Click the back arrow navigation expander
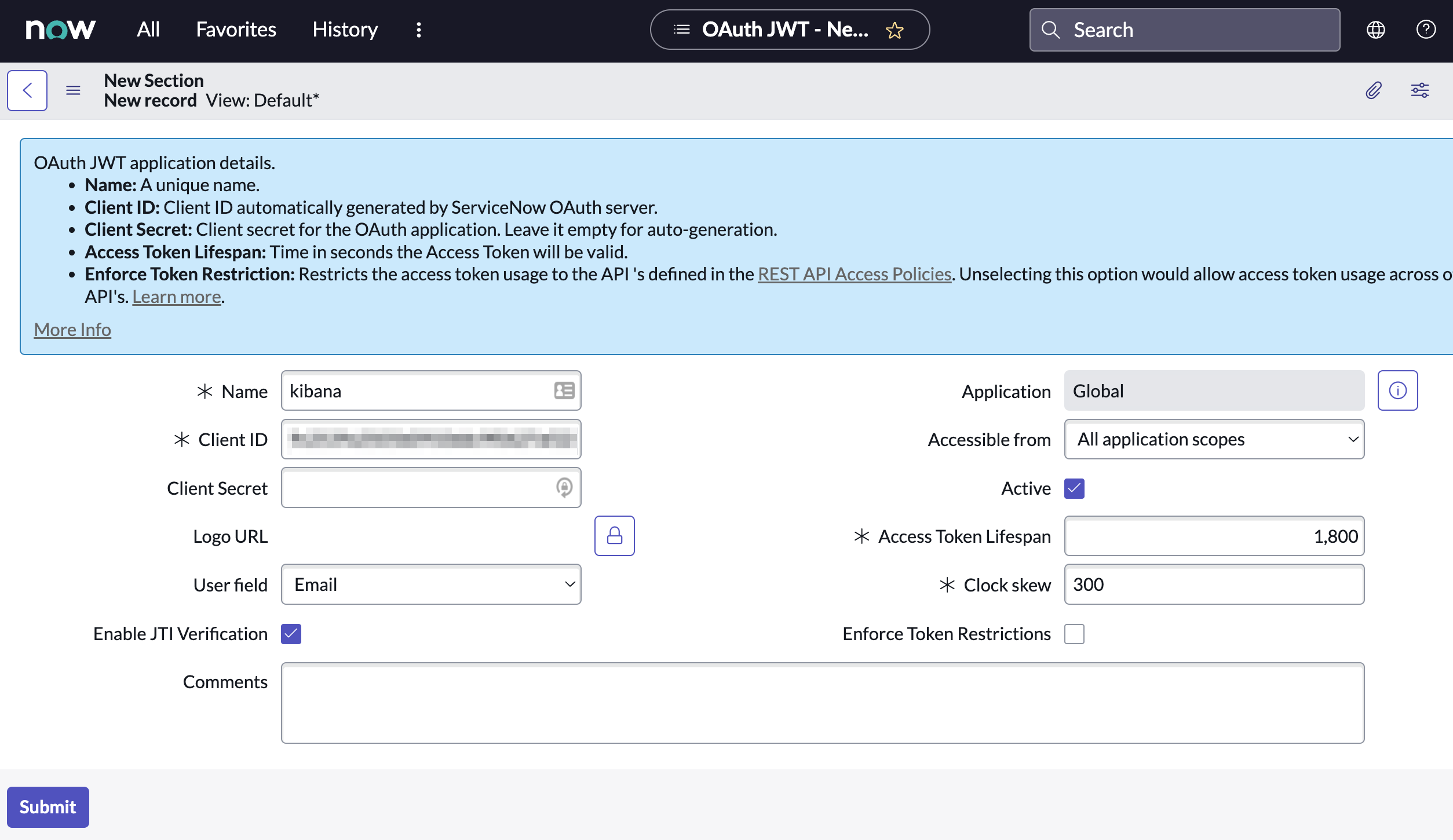The width and height of the screenshot is (1453, 840). point(27,90)
